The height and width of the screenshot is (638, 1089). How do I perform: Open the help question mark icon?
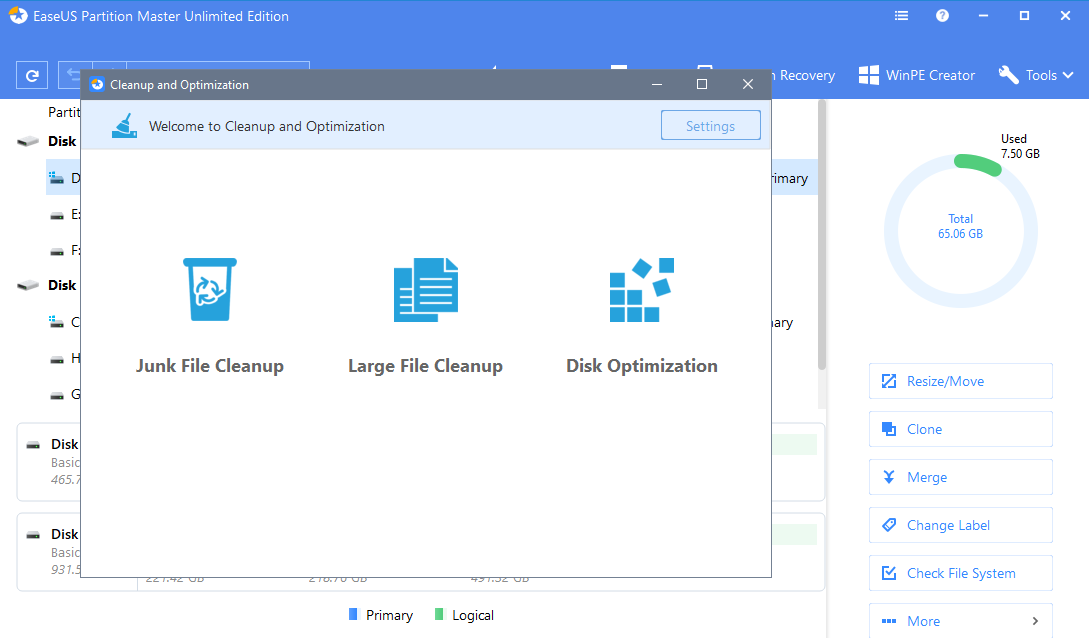pos(942,16)
